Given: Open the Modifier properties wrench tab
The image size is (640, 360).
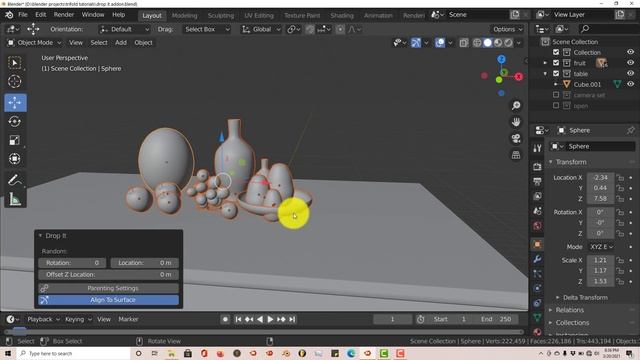Looking at the screenshot, I should click(537, 259).
